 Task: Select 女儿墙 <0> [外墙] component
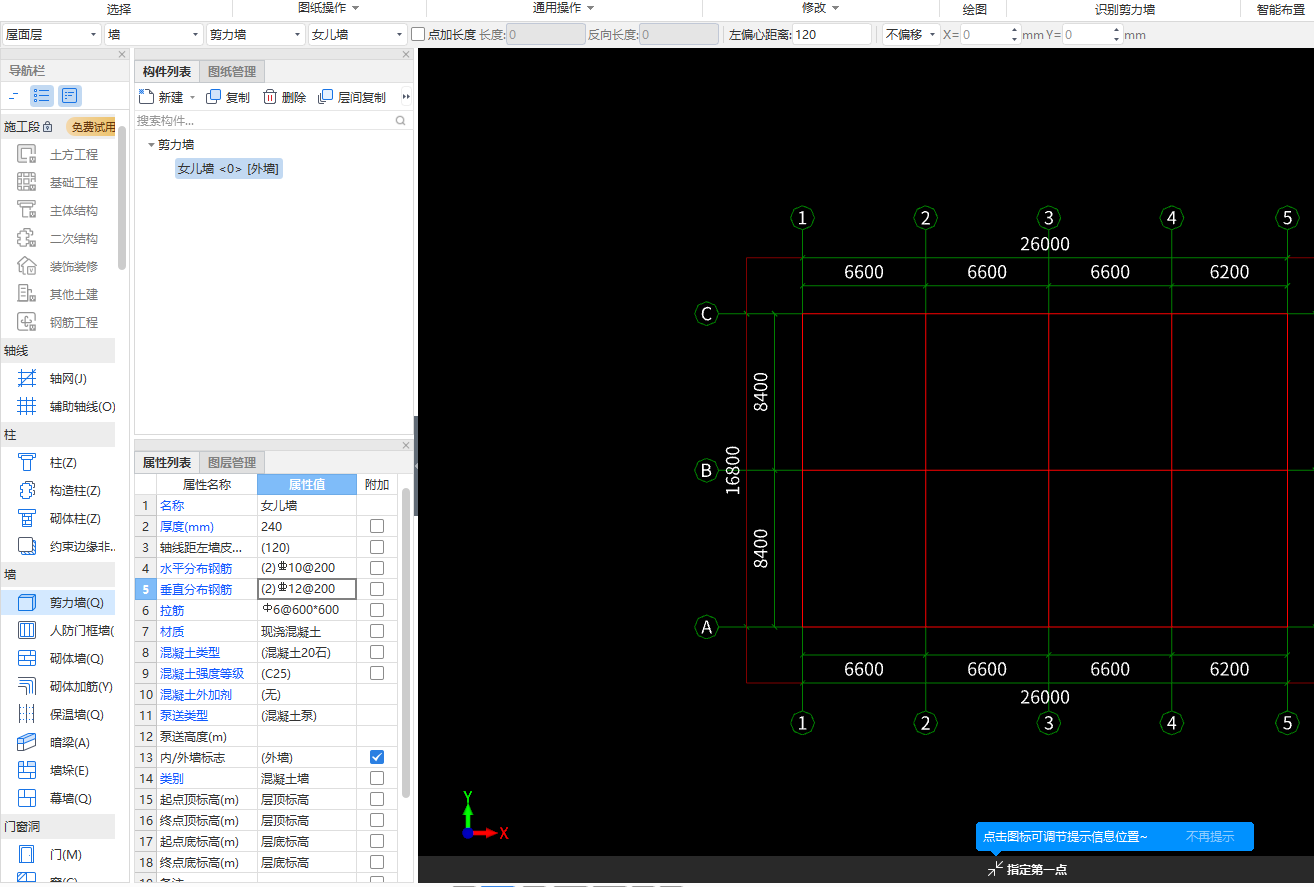[x=229, y=169]
